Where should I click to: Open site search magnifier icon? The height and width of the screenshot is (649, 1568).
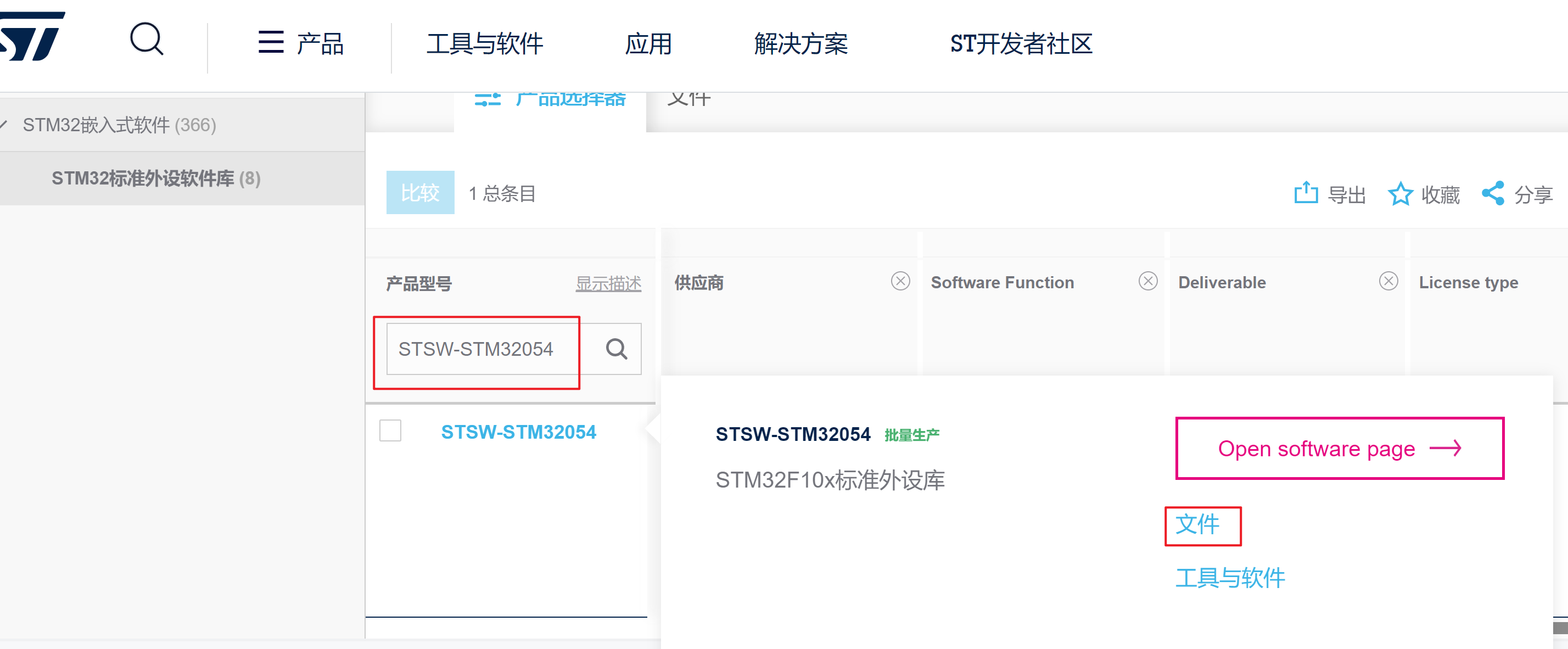tap(147, 40)
